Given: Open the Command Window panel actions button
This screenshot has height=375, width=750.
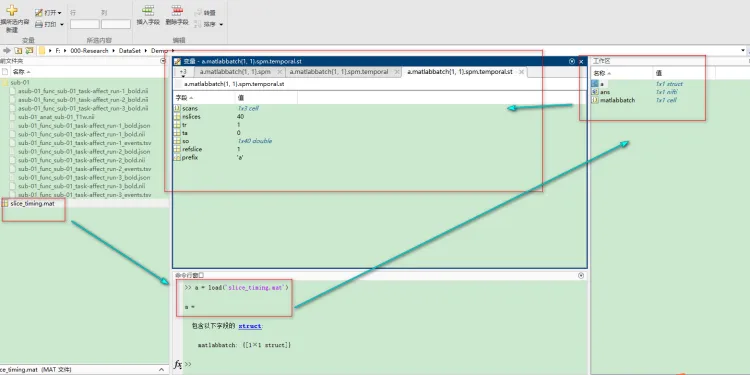Looking at the screenshot, I should (581, 276).
